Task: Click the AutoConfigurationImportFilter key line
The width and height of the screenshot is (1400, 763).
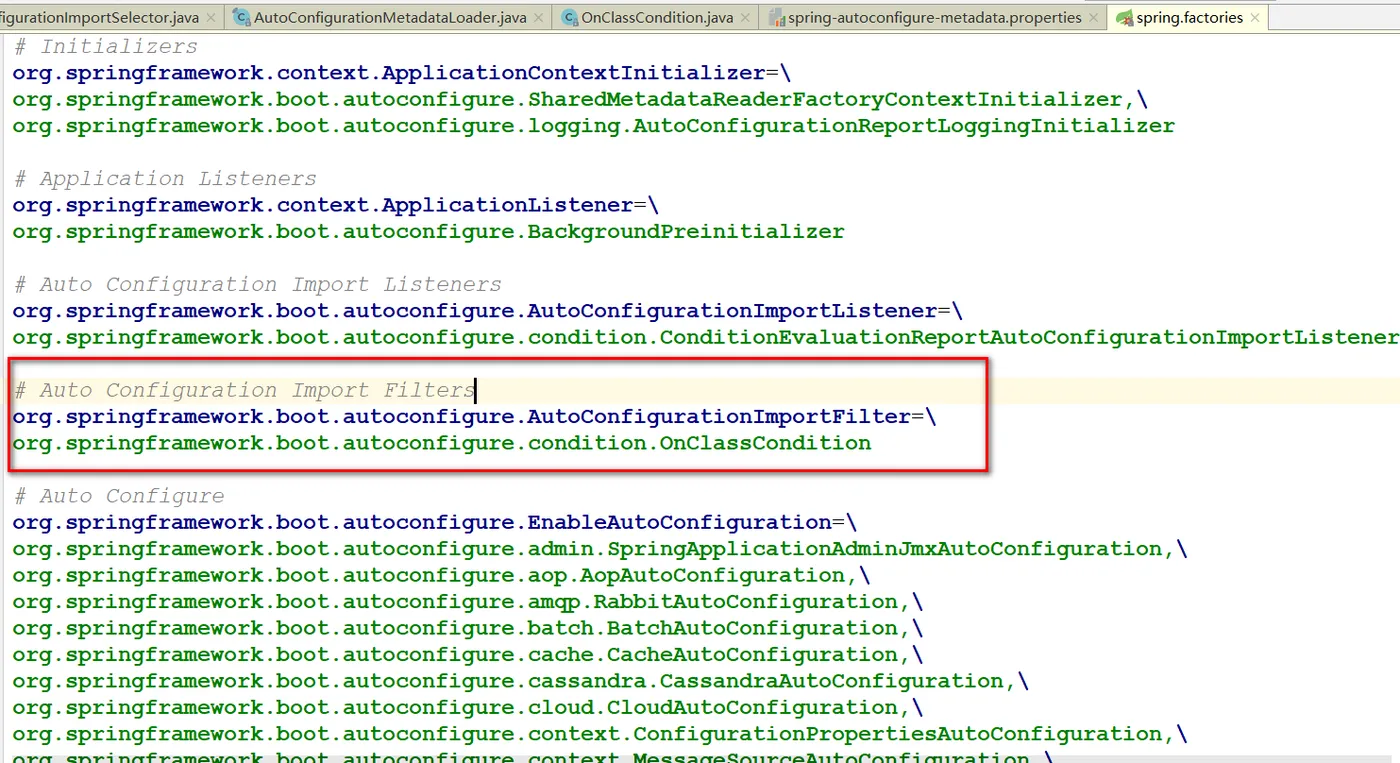Action: (x=475, y=416)
